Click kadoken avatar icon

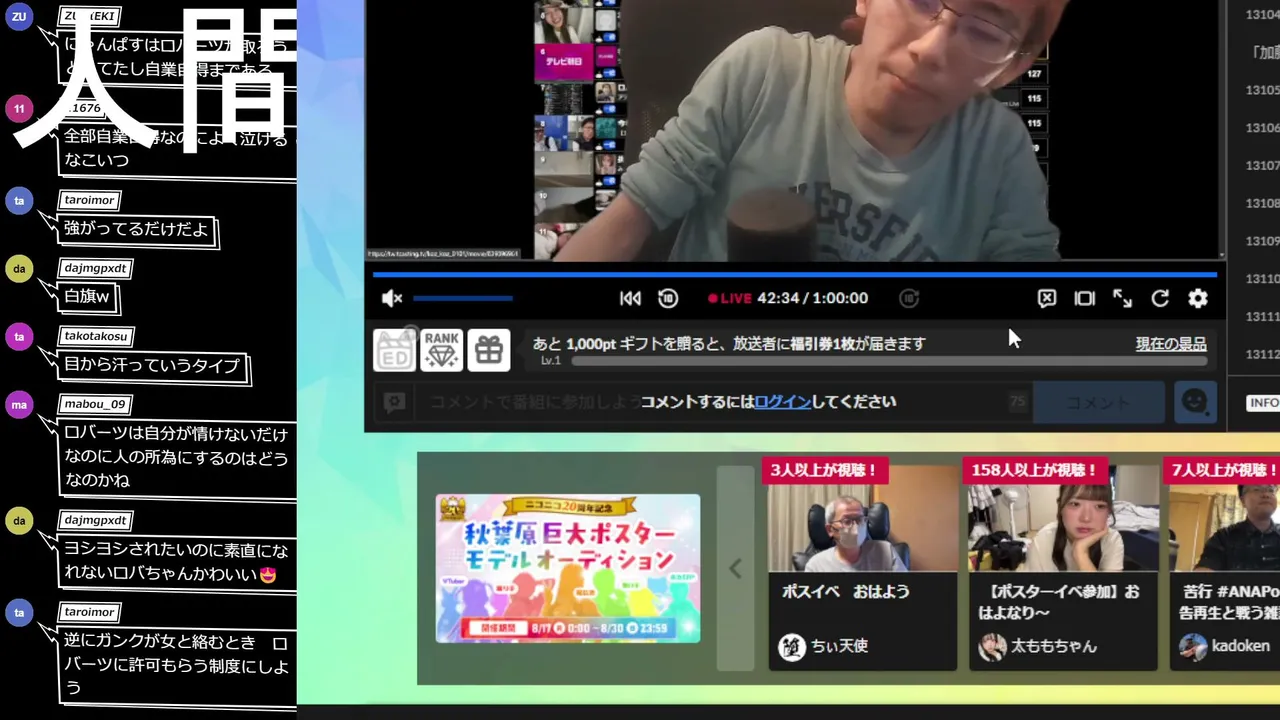coord(1193,647)
